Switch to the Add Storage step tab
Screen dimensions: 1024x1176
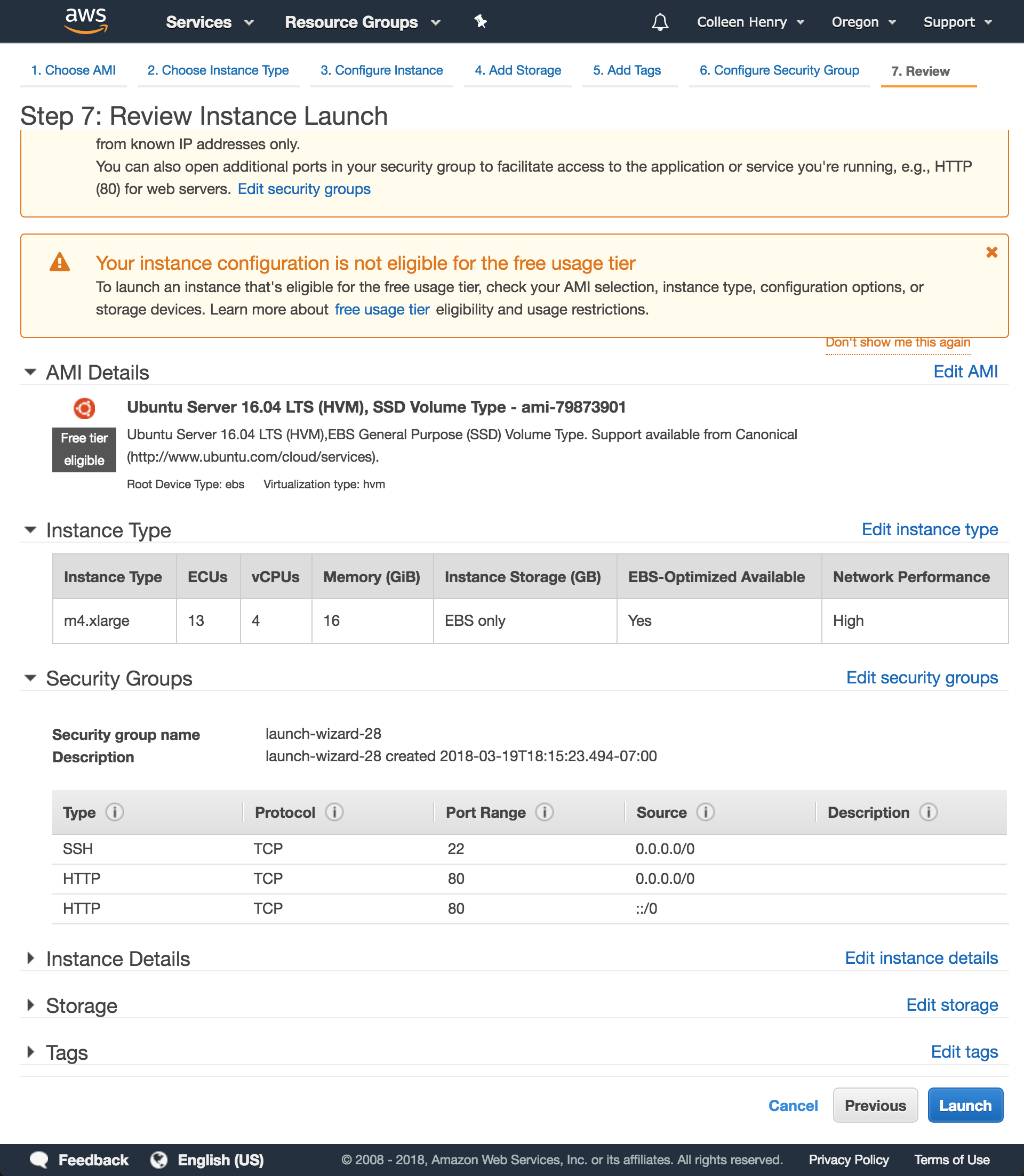(517, 70)
